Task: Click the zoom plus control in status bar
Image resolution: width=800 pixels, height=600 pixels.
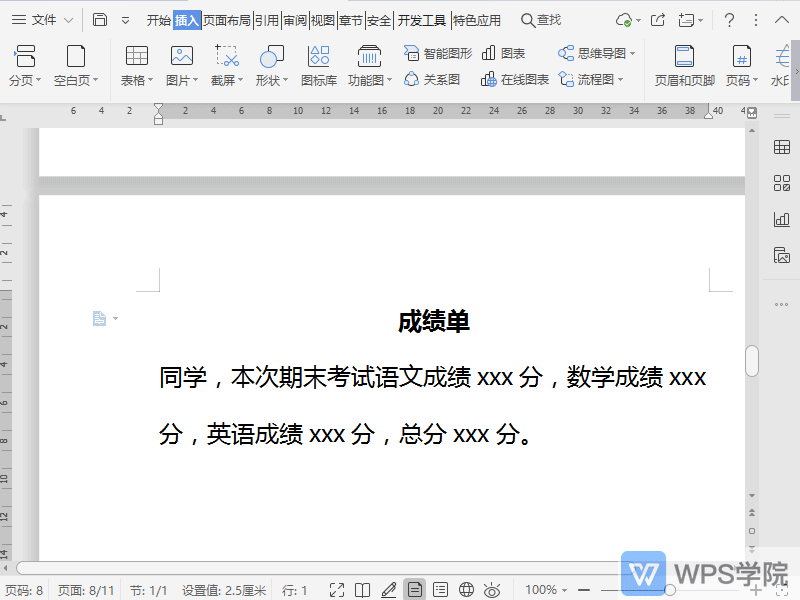Action: click(x=756, y=589)
